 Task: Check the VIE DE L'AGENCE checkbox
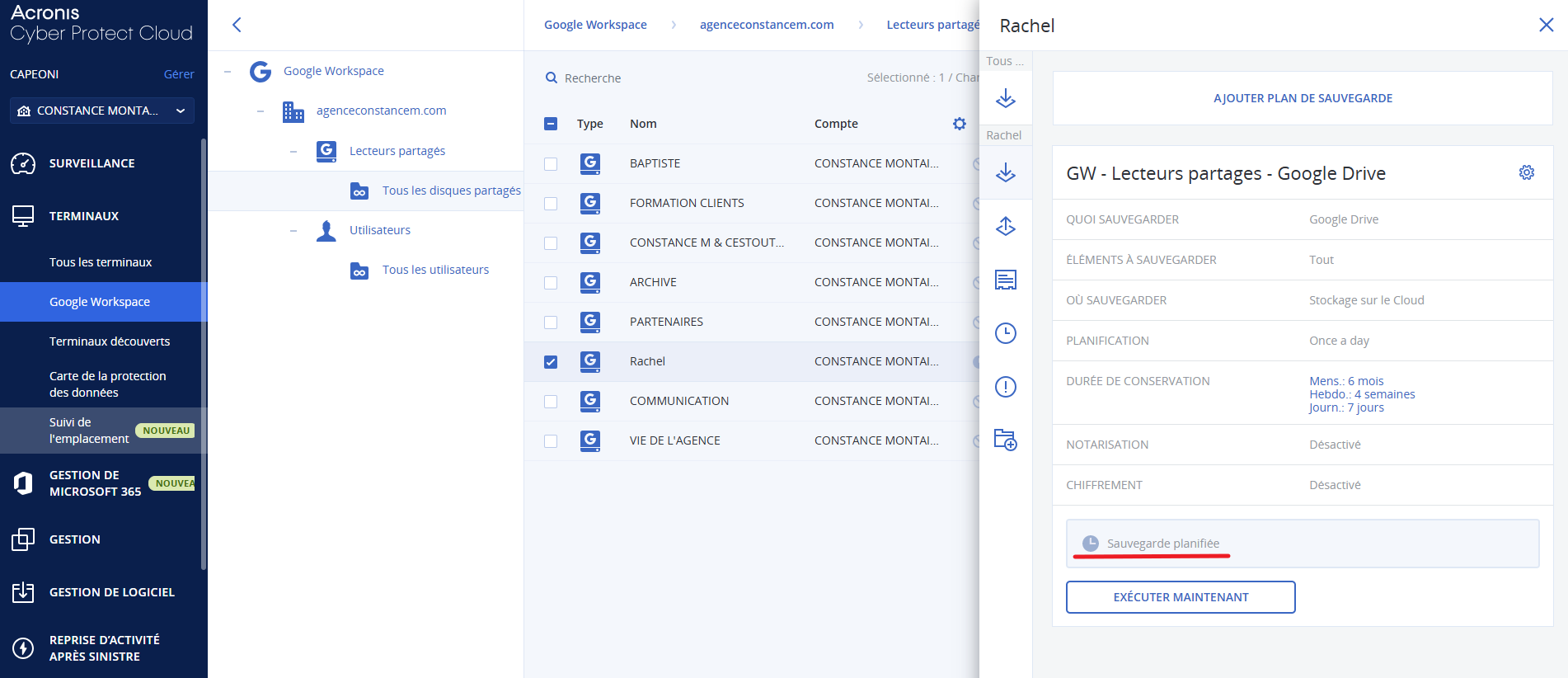[551, 441]
